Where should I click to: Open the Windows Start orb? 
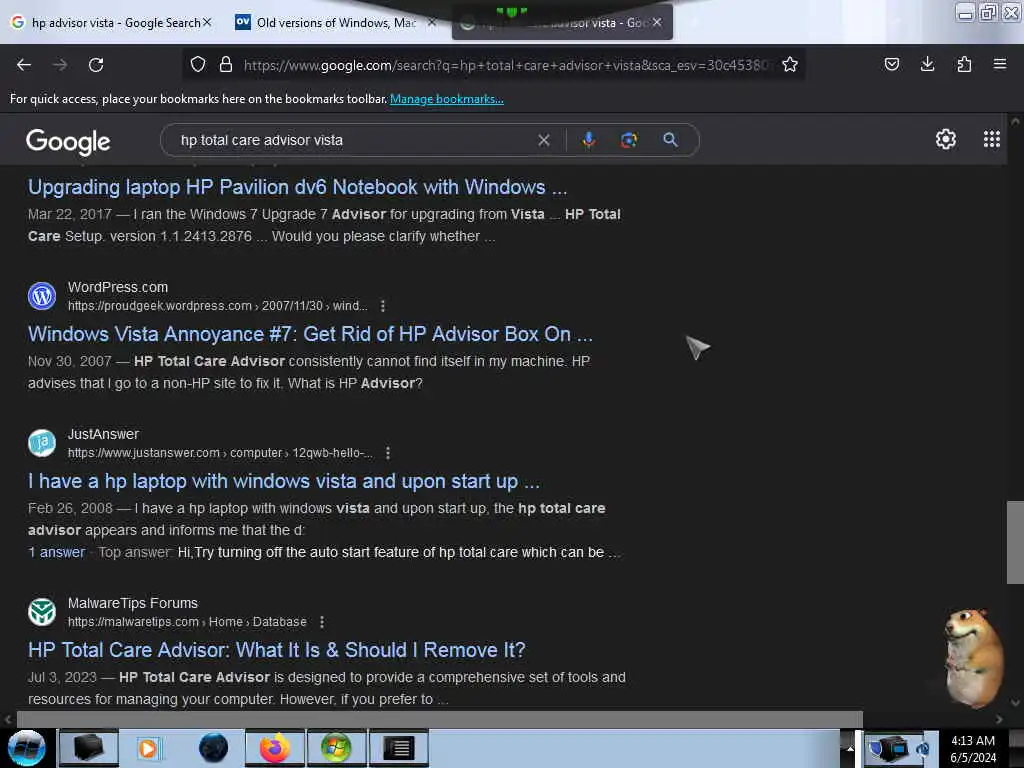27,748
